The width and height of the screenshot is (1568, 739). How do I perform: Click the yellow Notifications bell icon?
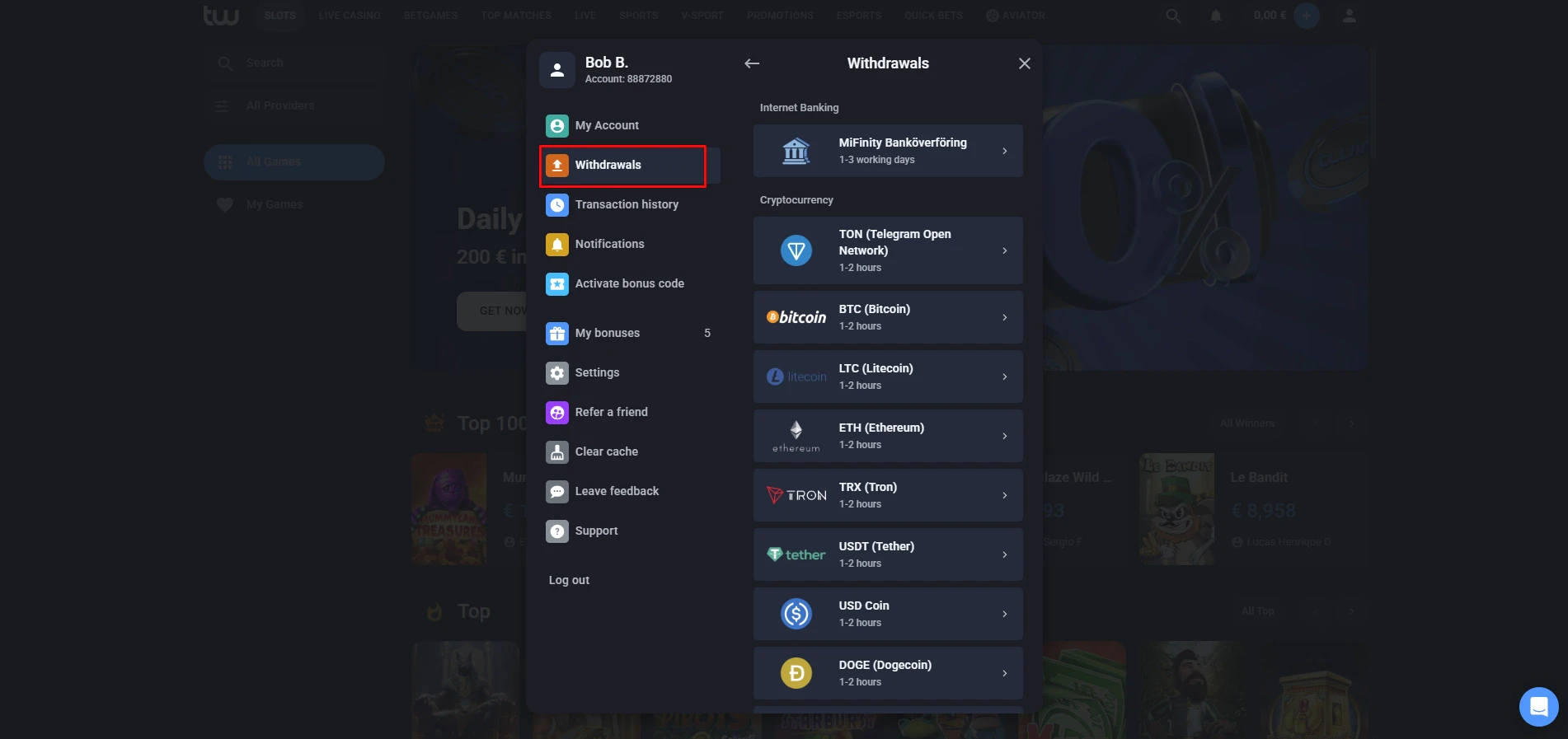coord(557,245)
